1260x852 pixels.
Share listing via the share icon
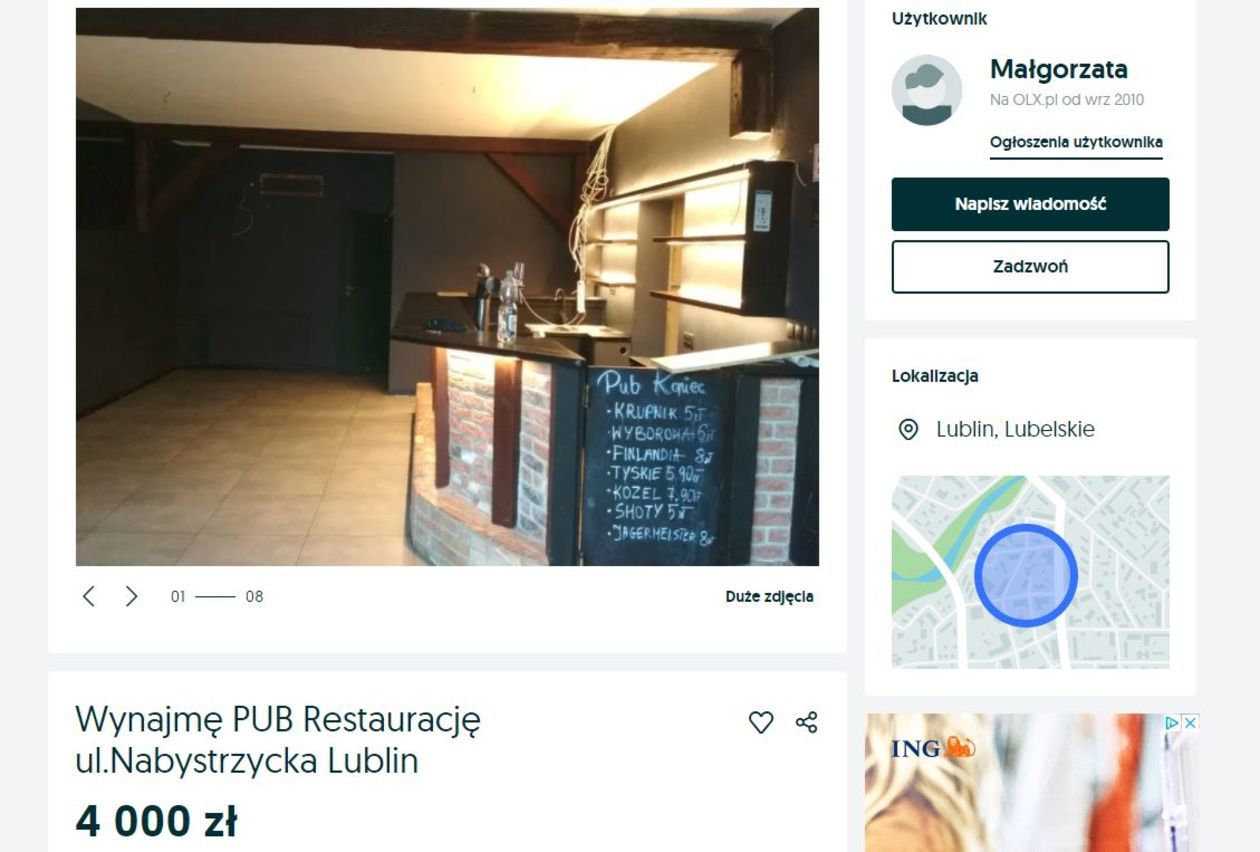806,722
